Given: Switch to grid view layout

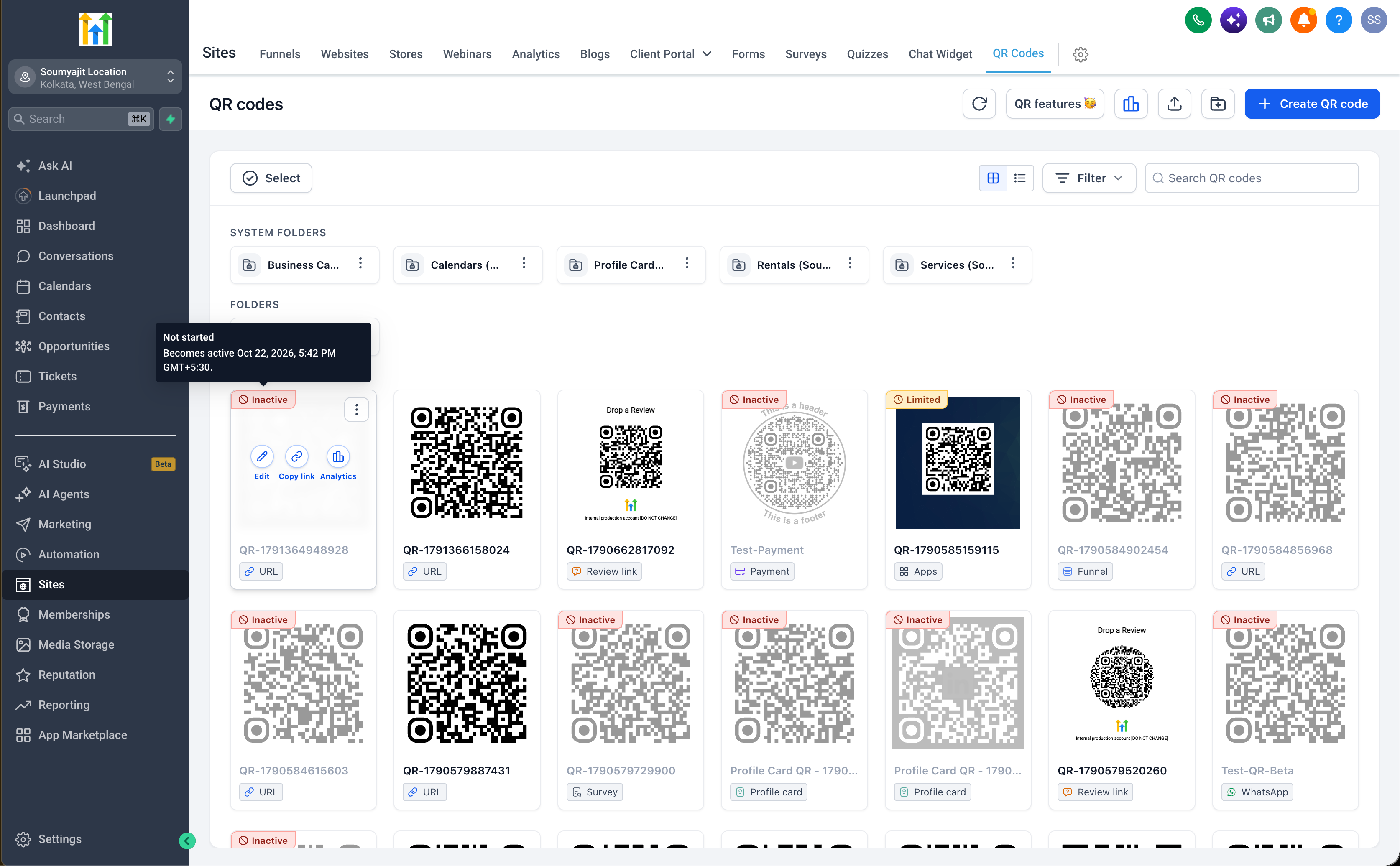Looking at the screenshot, I should pyautogui.click(x=993, y=178).
